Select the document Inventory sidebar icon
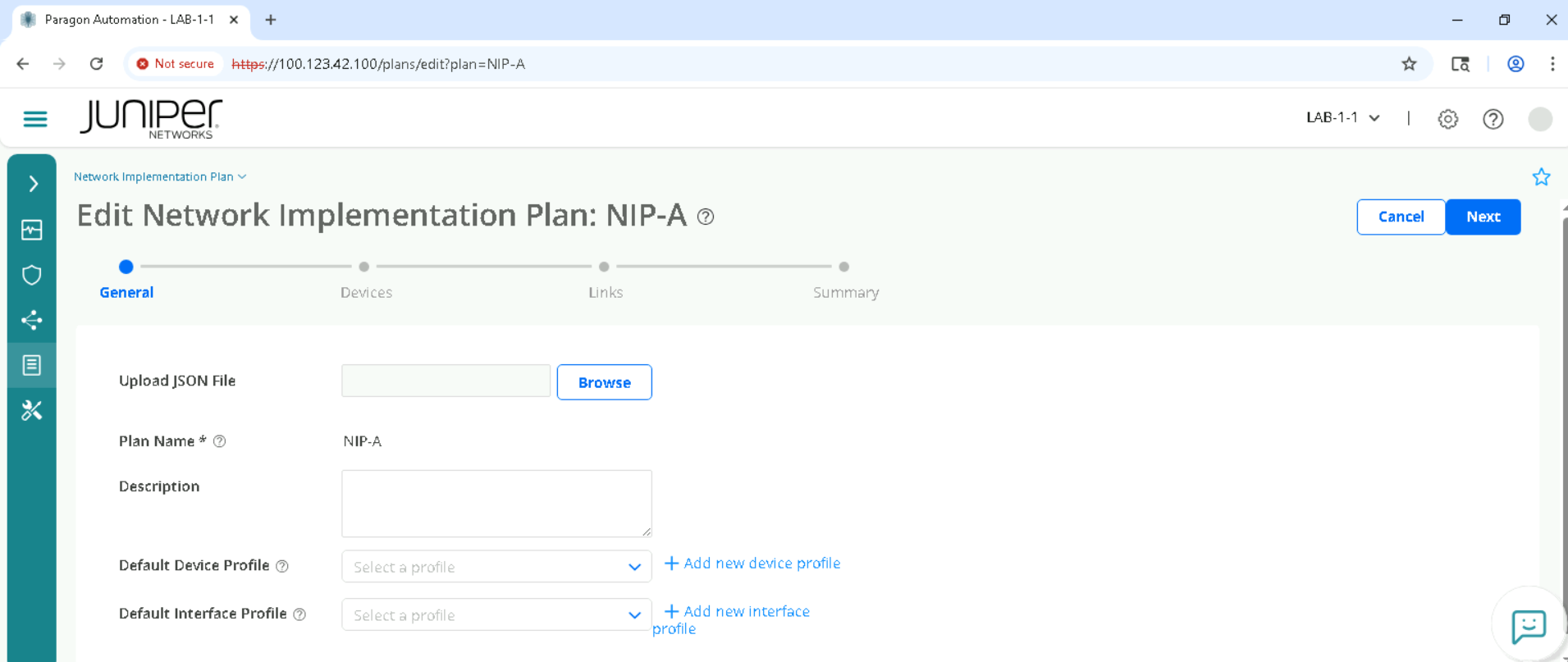This screenshot has width=1568, height=662. [x=32, y=365]
